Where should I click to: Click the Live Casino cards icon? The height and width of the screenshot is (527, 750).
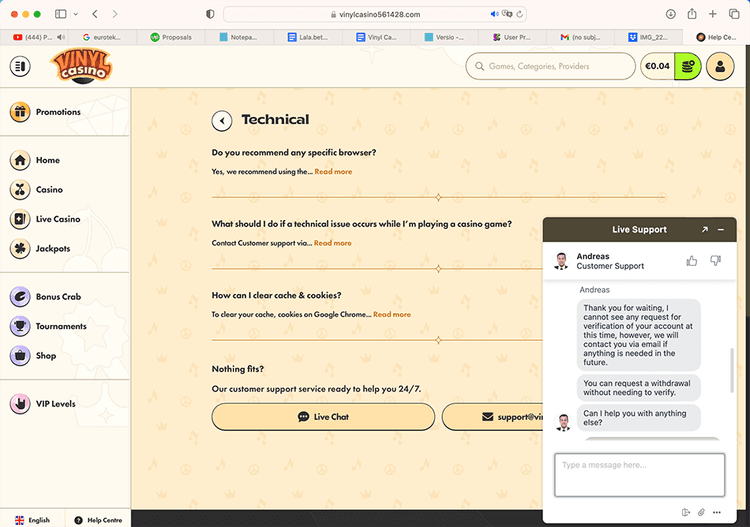coord(20,219)
